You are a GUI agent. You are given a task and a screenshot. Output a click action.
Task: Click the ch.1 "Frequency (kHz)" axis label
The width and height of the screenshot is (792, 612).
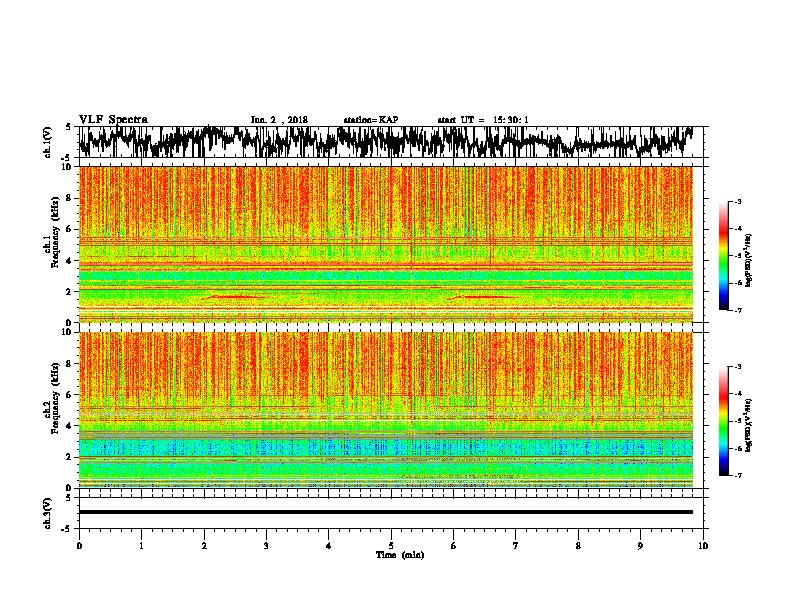click(x=55, y=232)
